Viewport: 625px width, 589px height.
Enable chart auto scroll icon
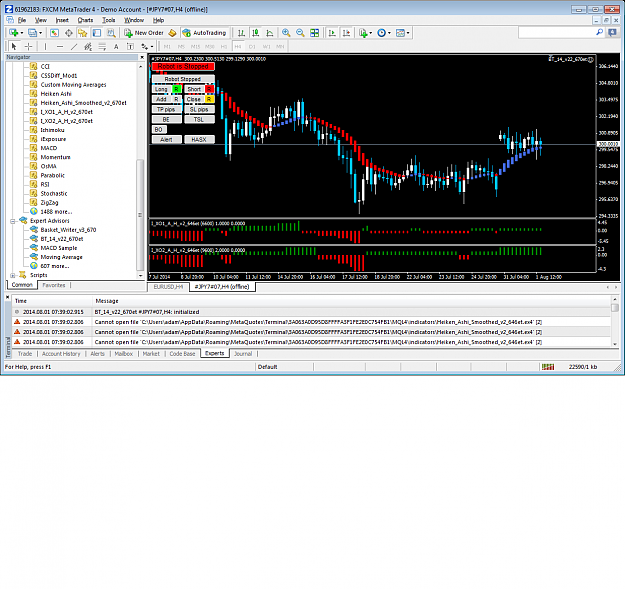pyautogui.click(x=332, y=33)
